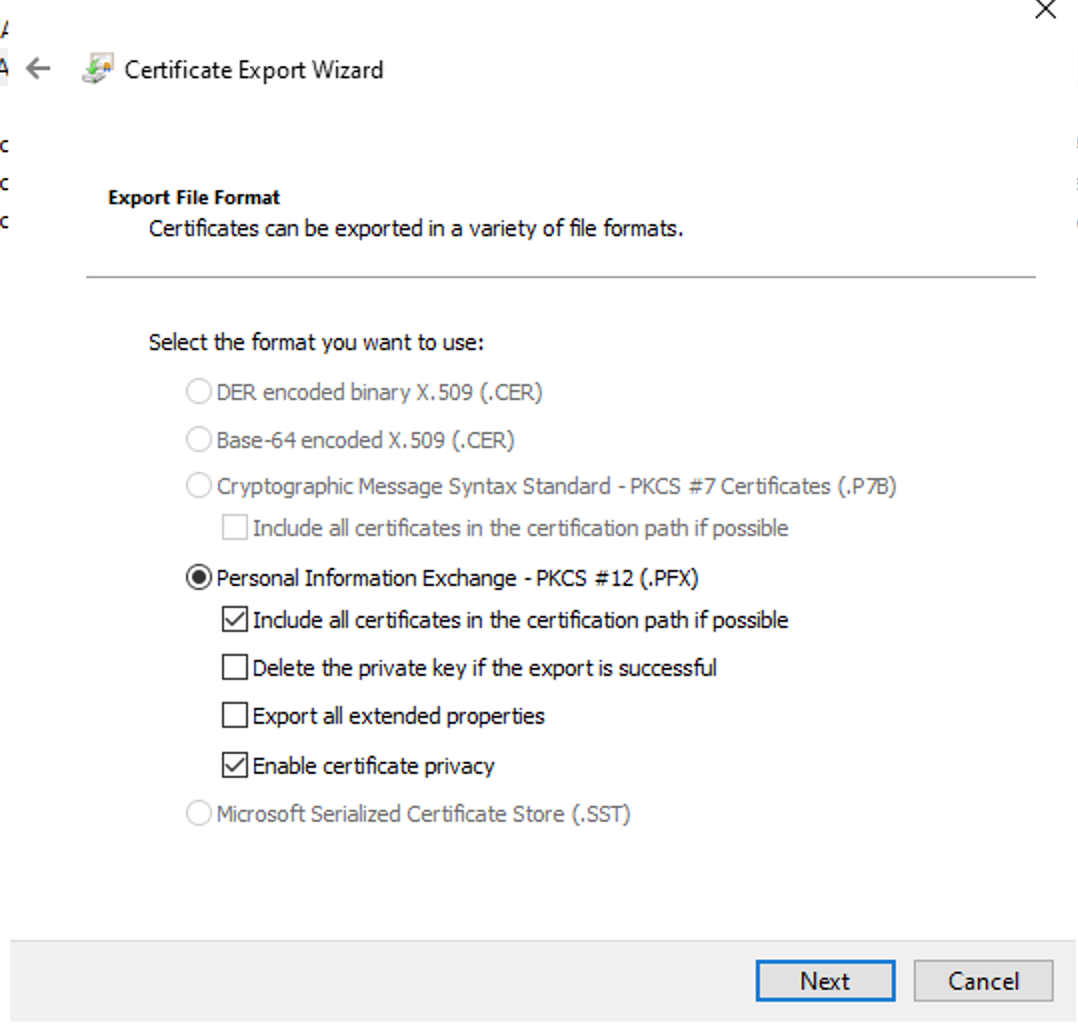Viewport: 1078px width, 1024px height.
Task: Click the horizontal divider below the description
Action: pyautogui.click(x=560, y=277)
